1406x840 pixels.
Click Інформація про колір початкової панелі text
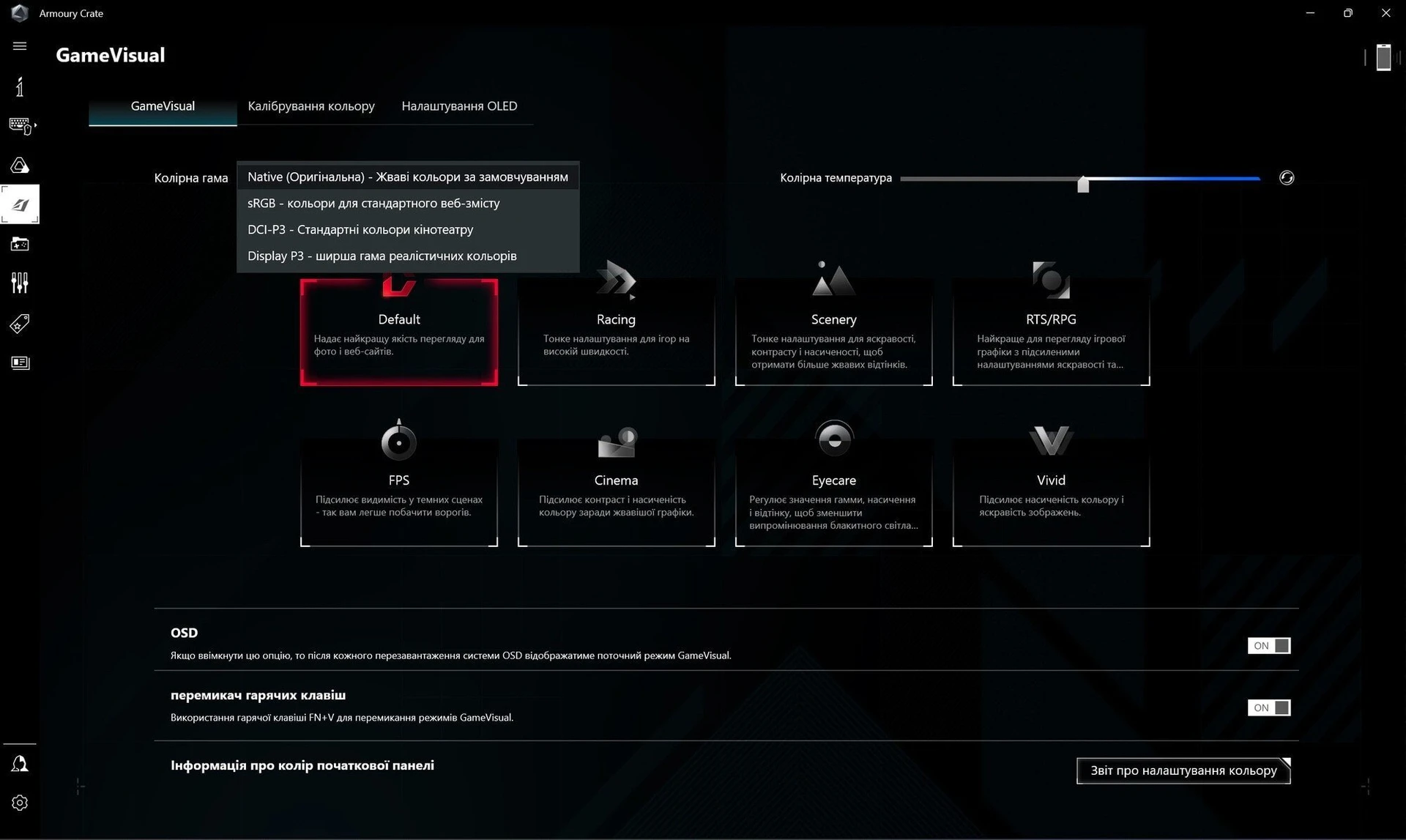302,765
